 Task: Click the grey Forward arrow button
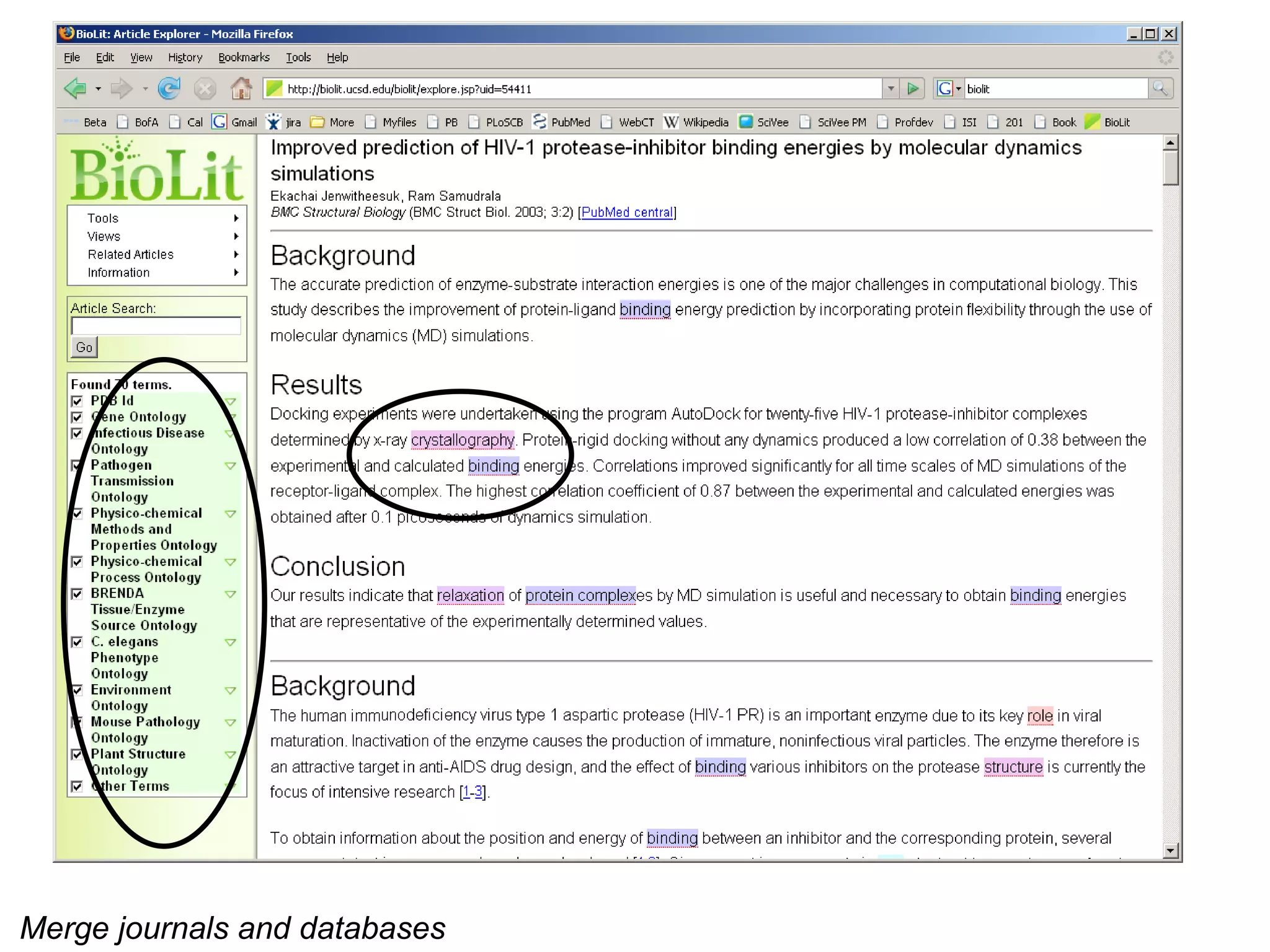point(121,89)
